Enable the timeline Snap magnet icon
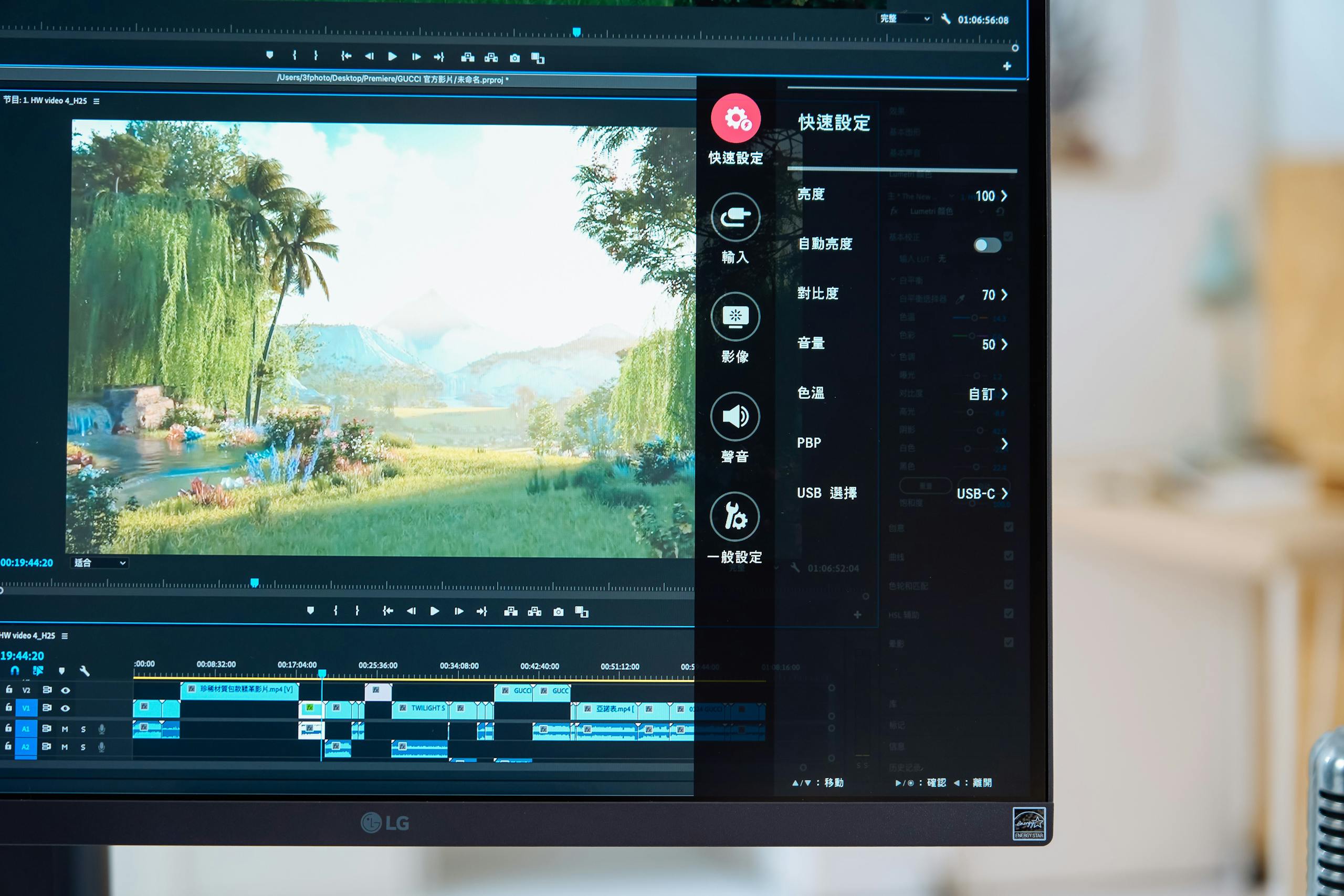Screen dimensions: 1344x896 pos(15,671)
